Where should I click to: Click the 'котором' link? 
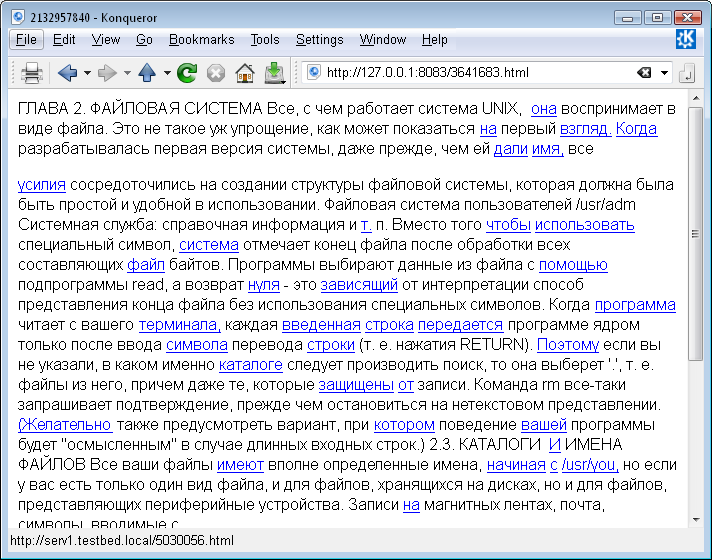[x=404, y=425]
